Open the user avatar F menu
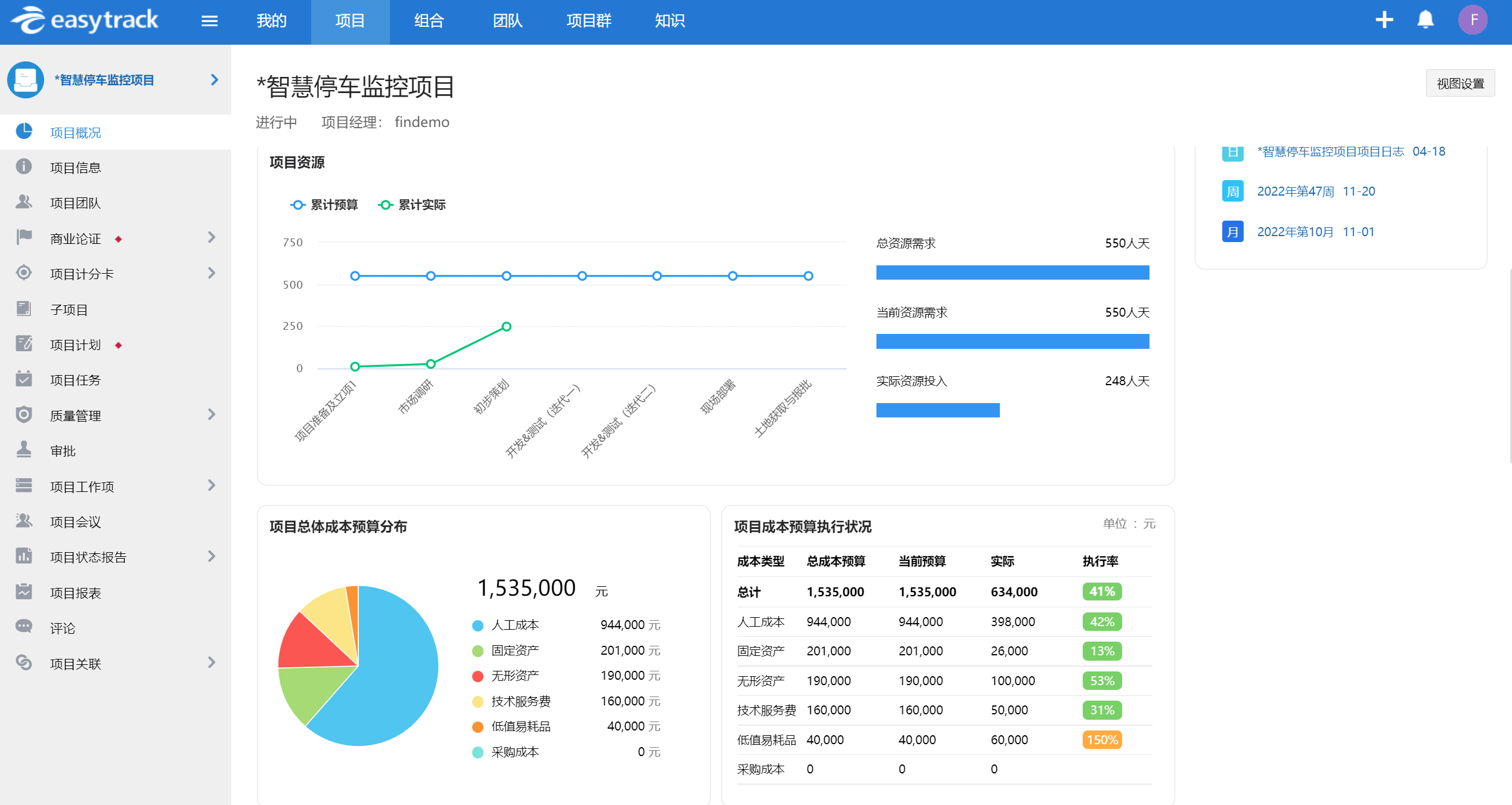This screenshot has height=805, width=1512. 1473,20
